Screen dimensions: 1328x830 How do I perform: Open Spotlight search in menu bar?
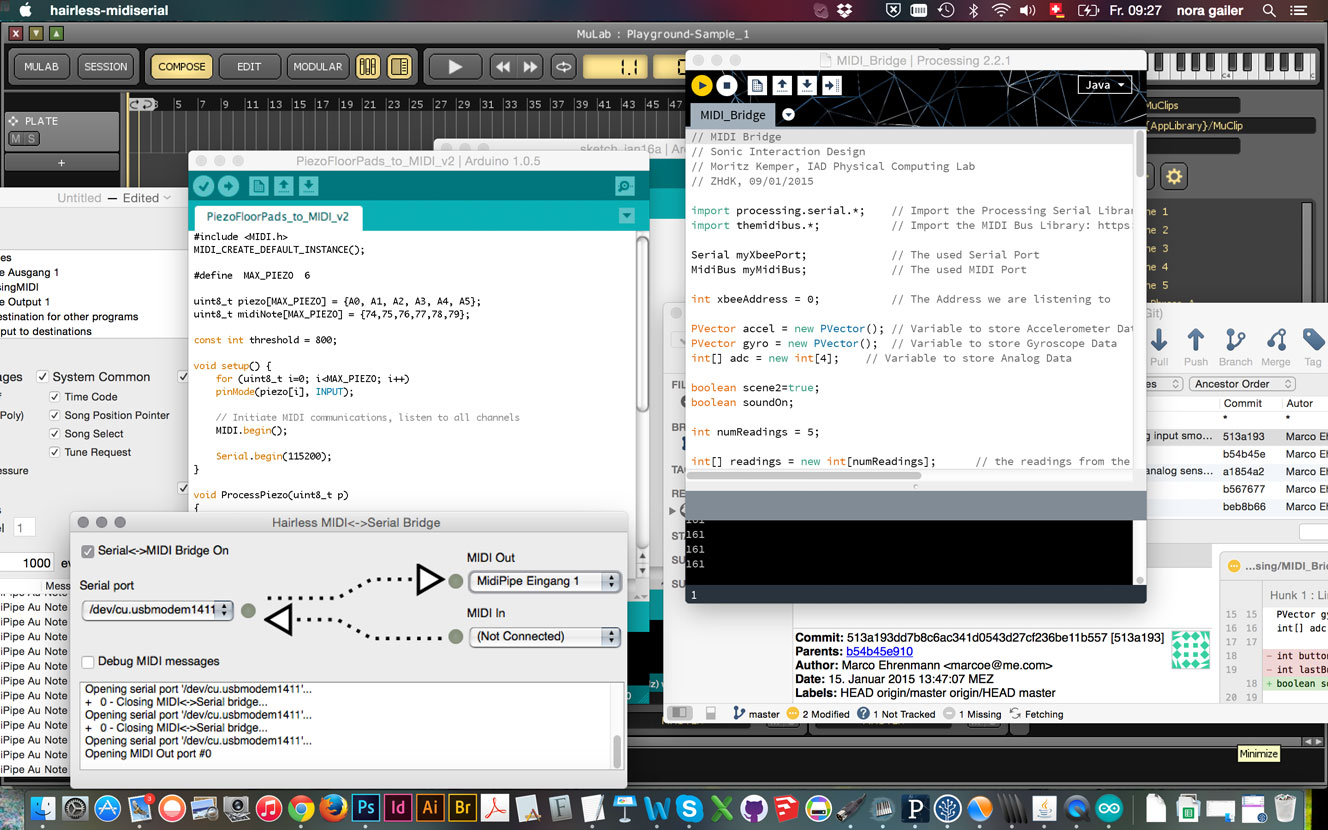pyautogui.click(x=1270, y=10)
